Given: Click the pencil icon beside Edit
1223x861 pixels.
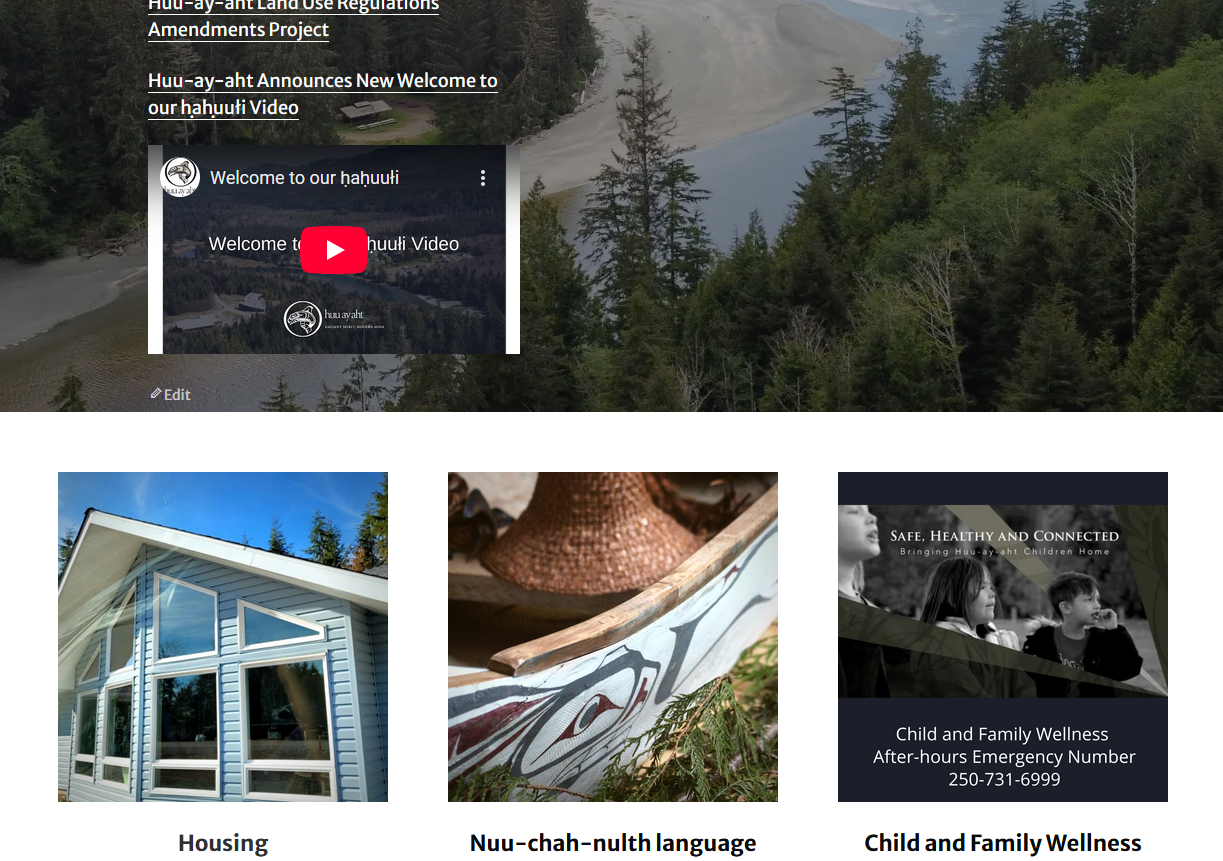Looking at the screenshot, I should pos(156,394).
